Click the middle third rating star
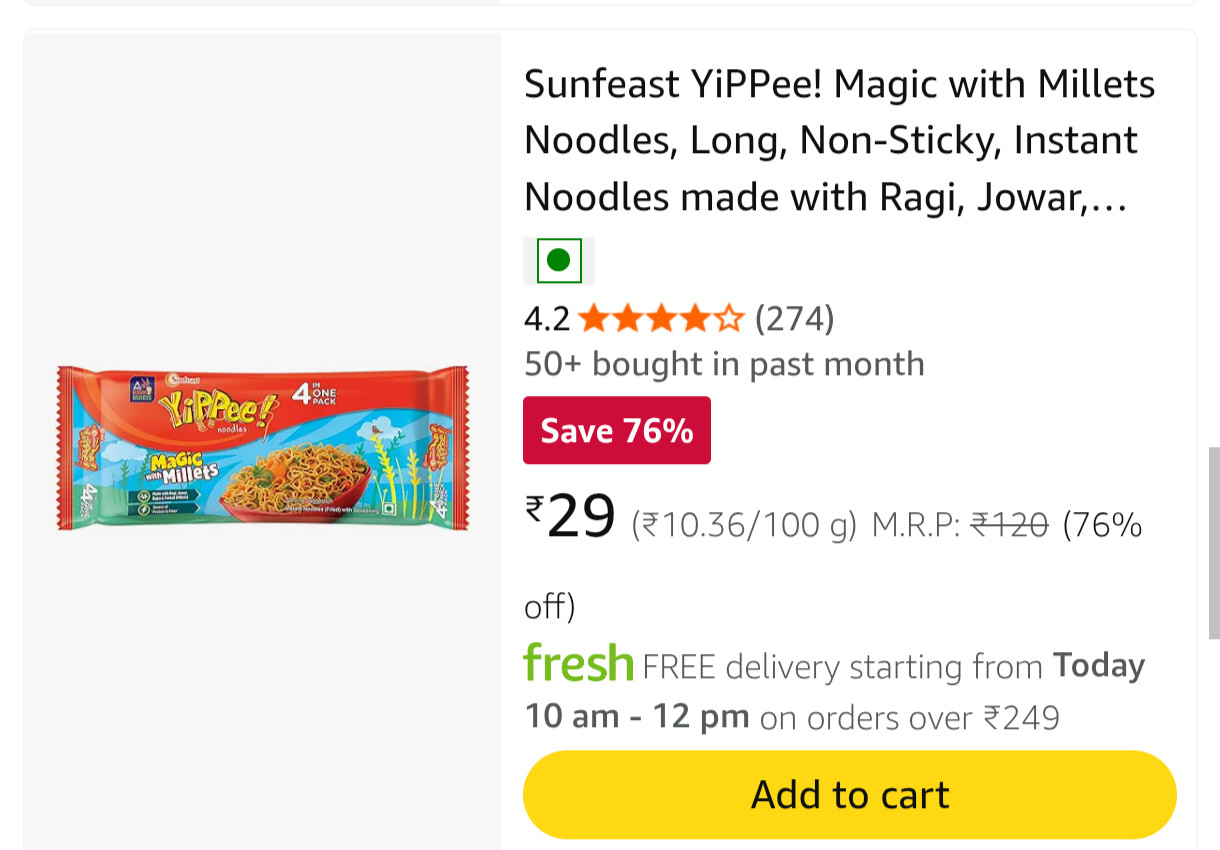Viewport: 1220px width, 850px height. [662, 319]
